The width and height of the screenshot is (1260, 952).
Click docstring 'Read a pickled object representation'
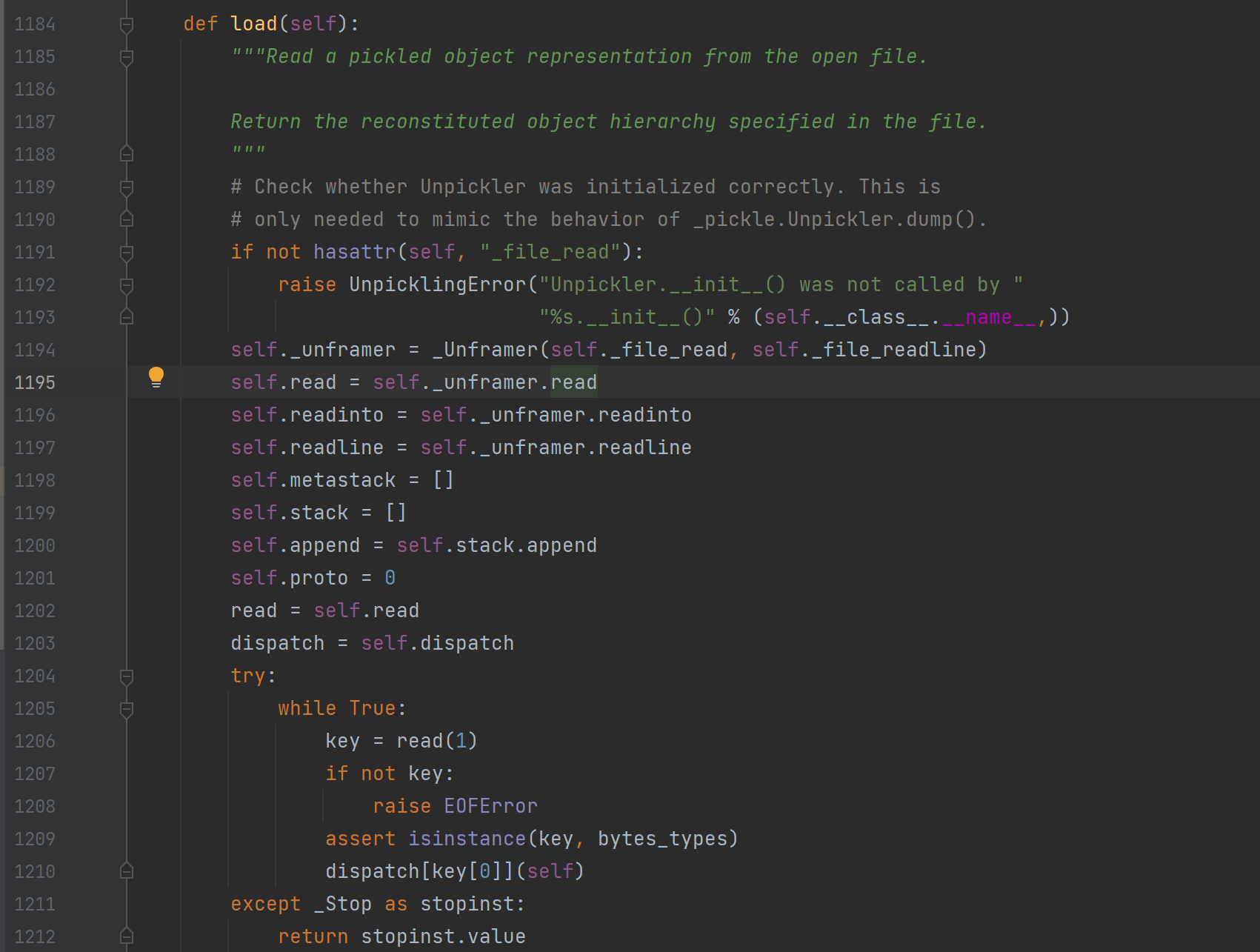pyautogui.click(x=579, y=56)
